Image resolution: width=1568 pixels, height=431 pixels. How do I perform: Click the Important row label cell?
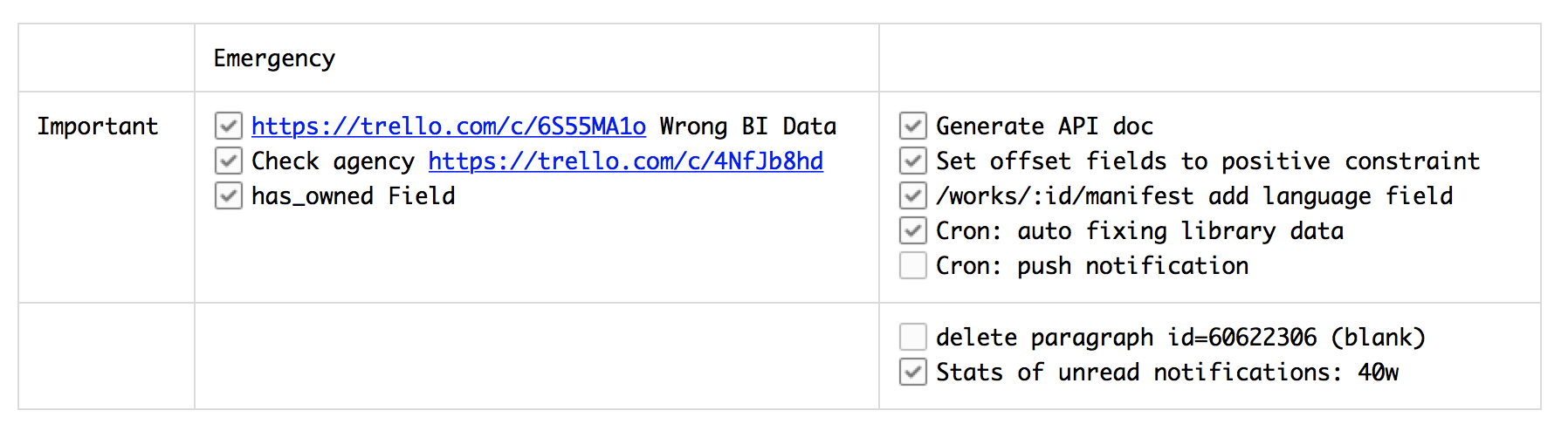tap(107, 197)
